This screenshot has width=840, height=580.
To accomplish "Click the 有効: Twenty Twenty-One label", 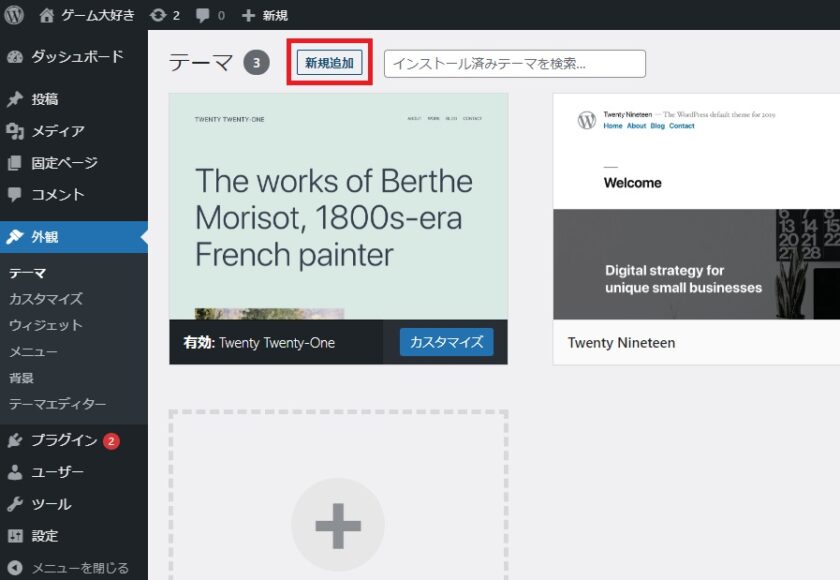I will tap(259, 343).
